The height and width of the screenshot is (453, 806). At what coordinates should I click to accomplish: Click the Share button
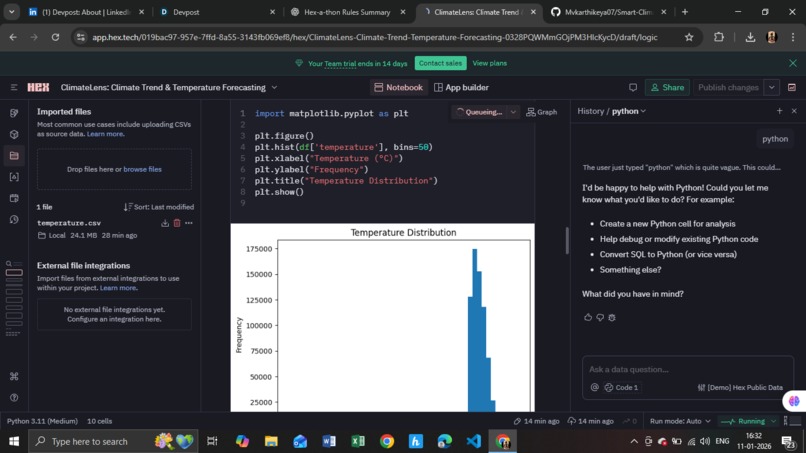click(x=667, y=87)
